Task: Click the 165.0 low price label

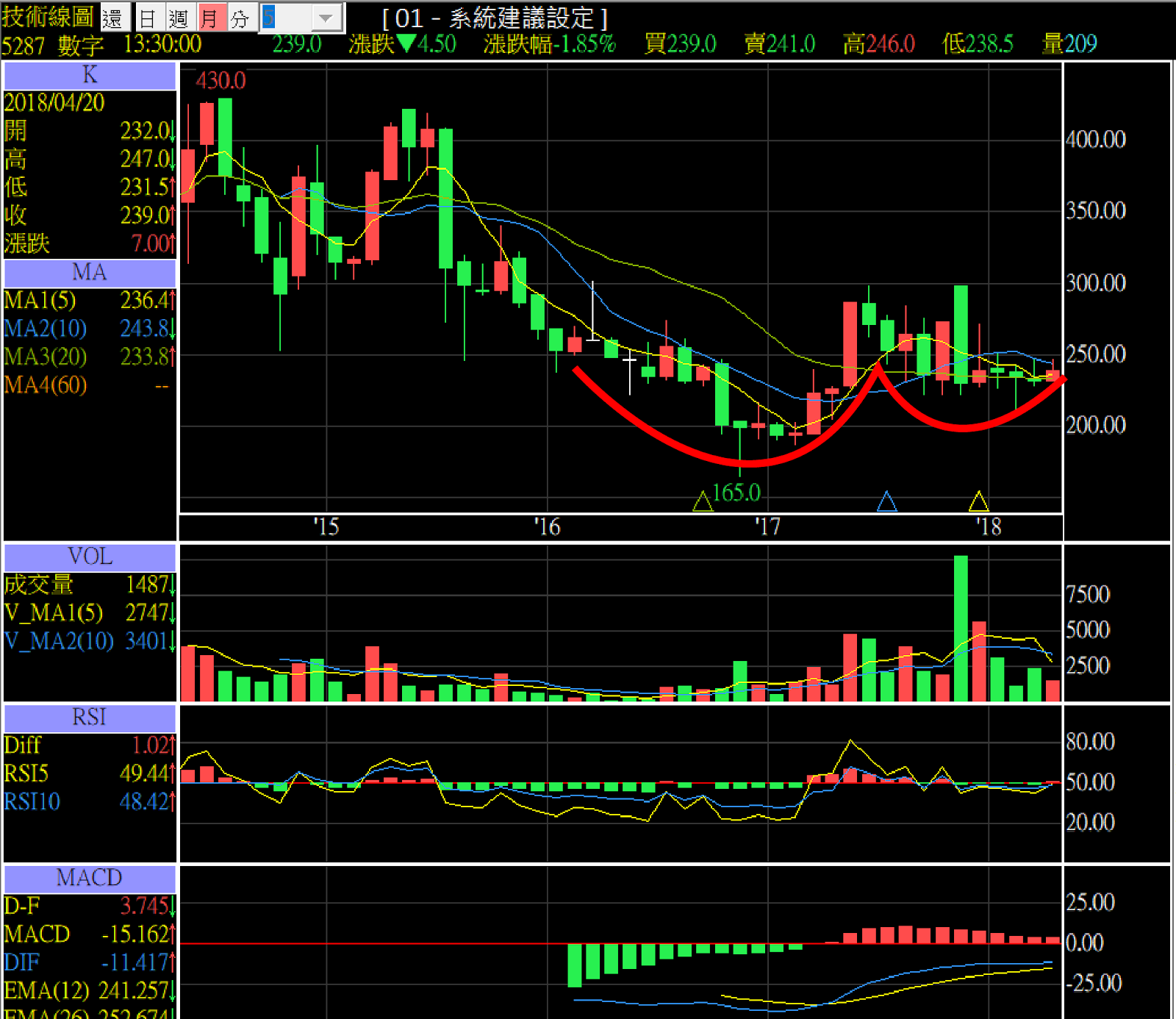Action: click(x=736, y=493)
